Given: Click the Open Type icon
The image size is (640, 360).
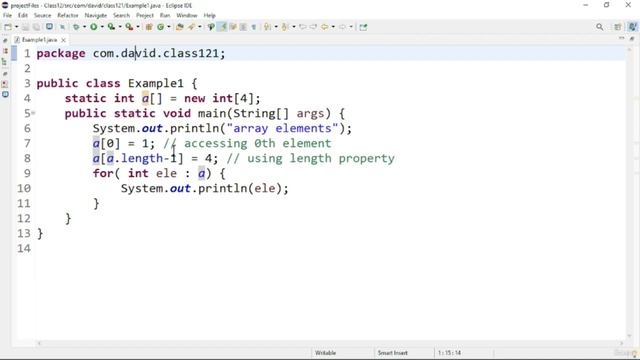Looking at the screenshot, I should click(180, 27).
